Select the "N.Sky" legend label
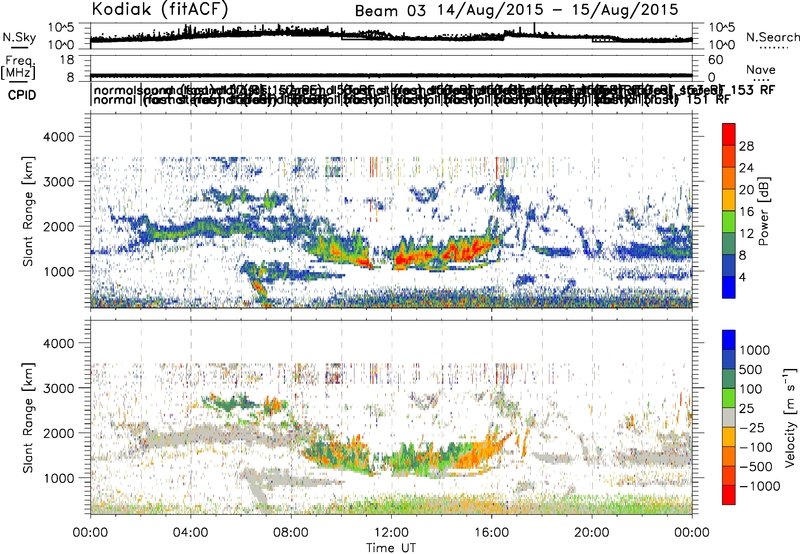 coord(19,37)
